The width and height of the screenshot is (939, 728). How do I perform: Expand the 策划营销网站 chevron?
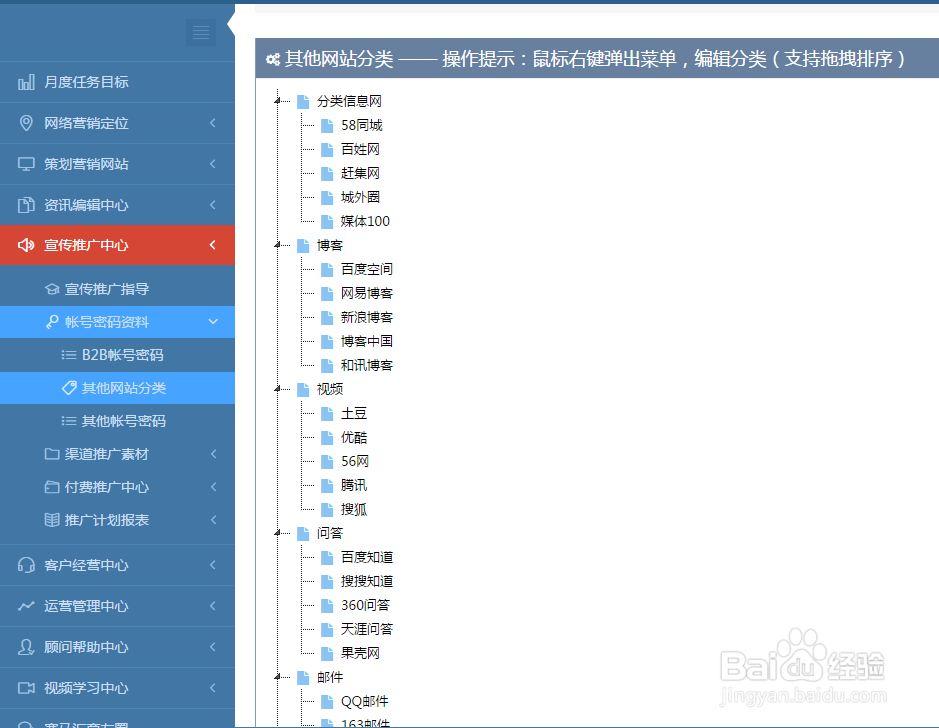213,163
